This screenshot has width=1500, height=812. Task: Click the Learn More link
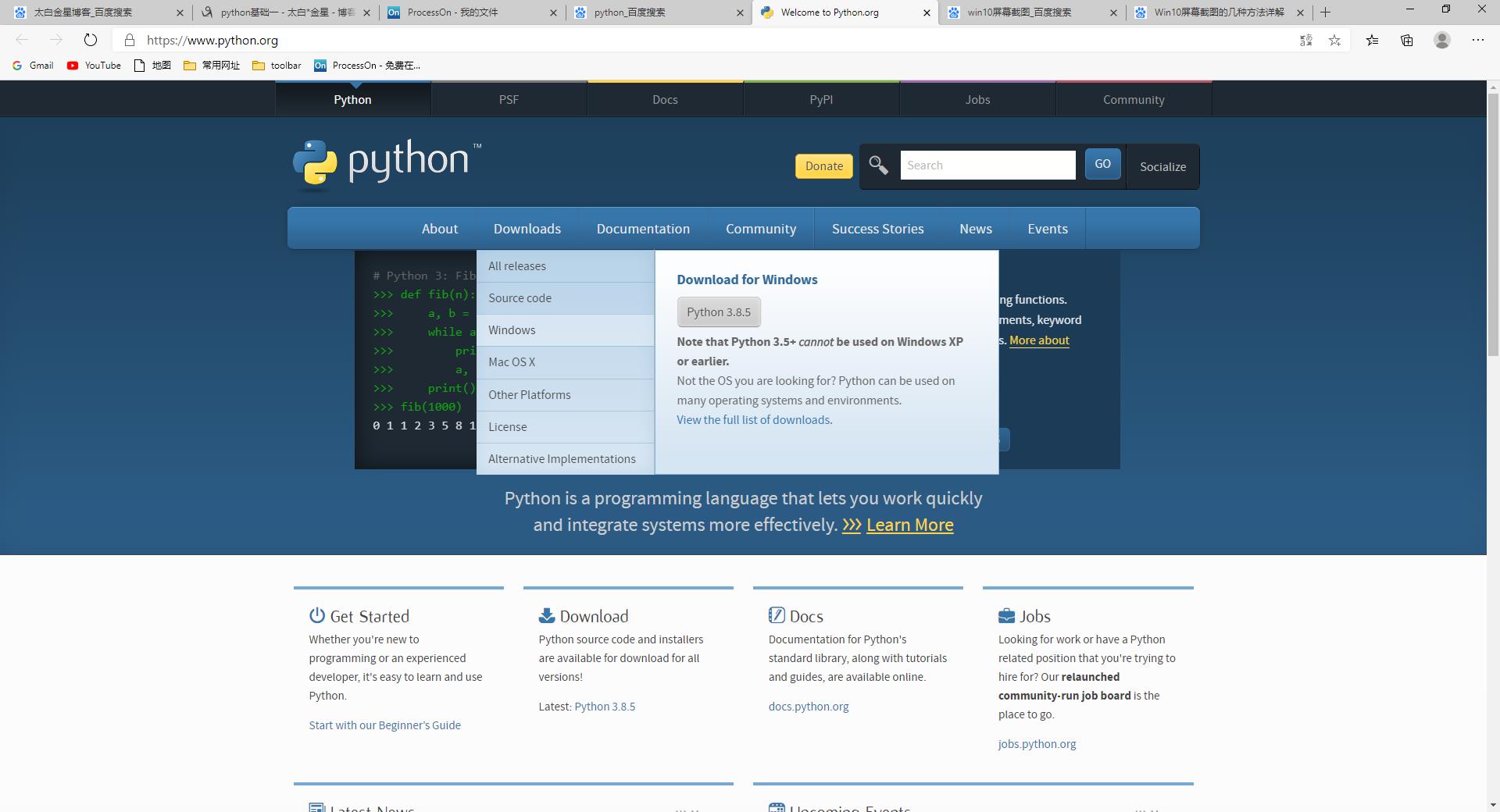(x=909, y=525)
